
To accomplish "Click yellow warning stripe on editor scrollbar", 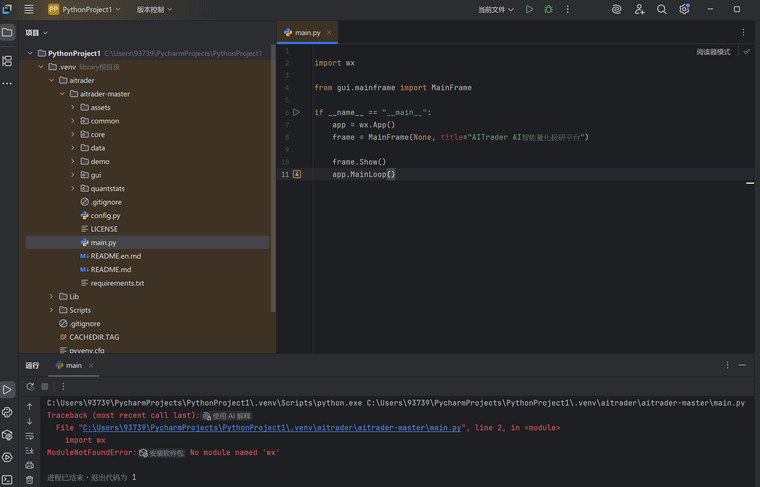I will pyautogui.click(x=750, y=183).
